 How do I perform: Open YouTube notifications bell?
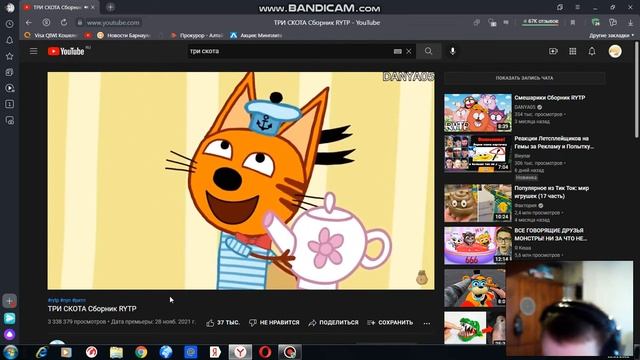pyautogui.click(x=592, y=51)
